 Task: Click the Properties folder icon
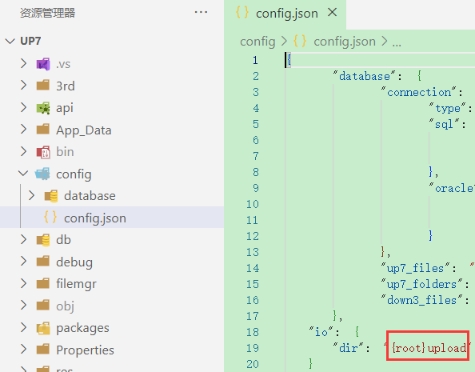click(x=43, y=349)
